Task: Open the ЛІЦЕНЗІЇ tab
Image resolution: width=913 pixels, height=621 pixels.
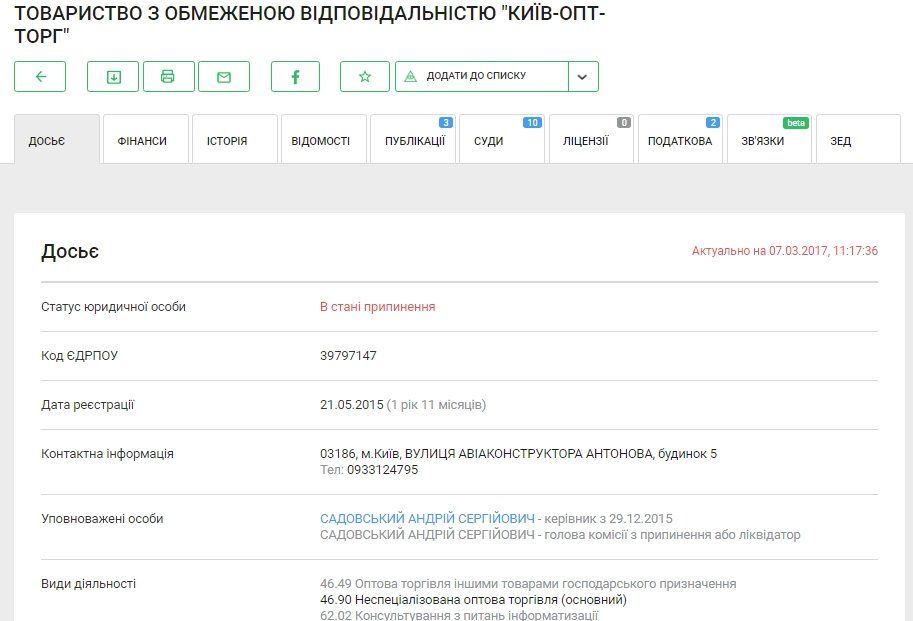Action: click(588, 138)
